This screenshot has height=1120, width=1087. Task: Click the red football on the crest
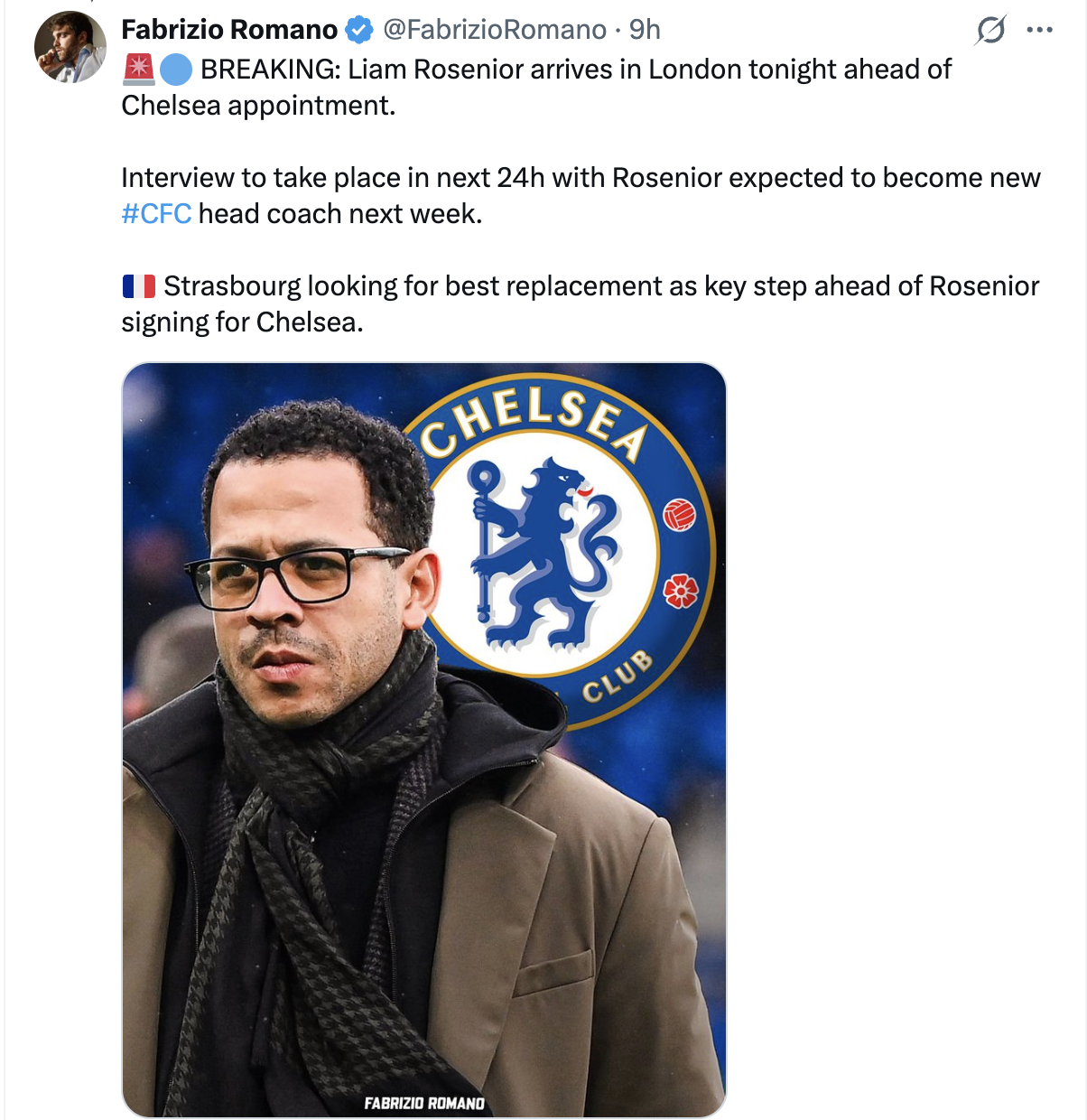pos(680,515)
